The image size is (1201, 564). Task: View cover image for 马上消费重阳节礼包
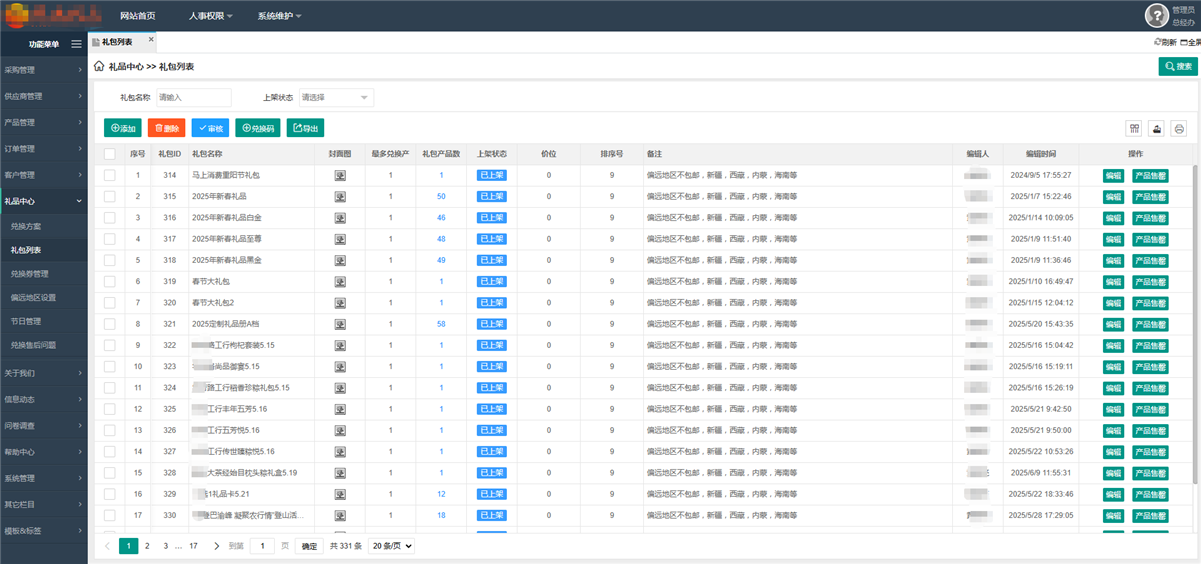pyautogui.click(x=340, y=175)
